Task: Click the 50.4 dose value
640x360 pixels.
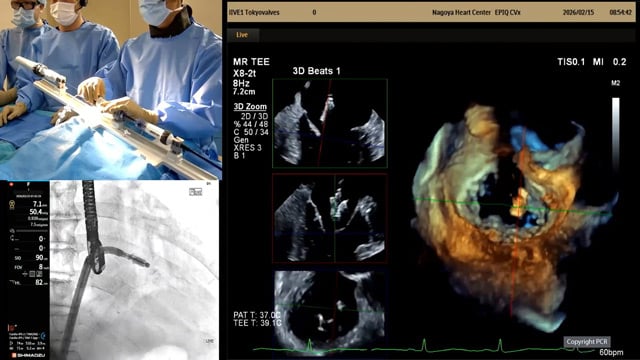Action: coord(37,212)
